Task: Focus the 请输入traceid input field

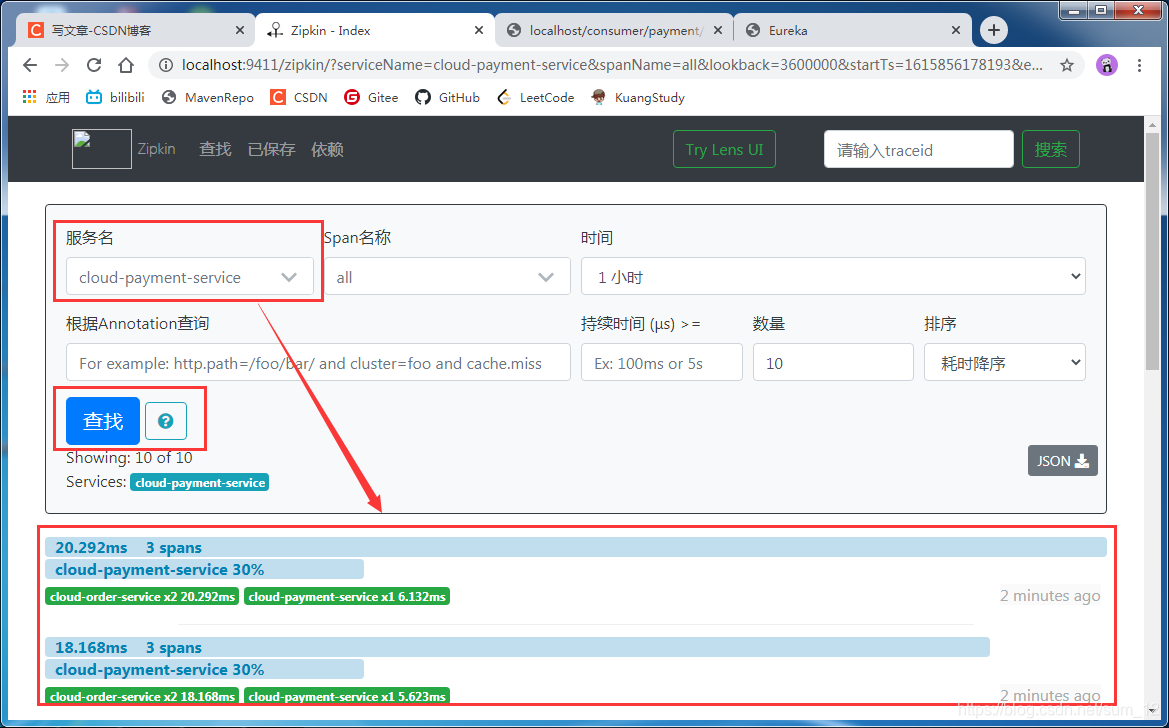Action: pyautogui.click(x=918, y=149)
